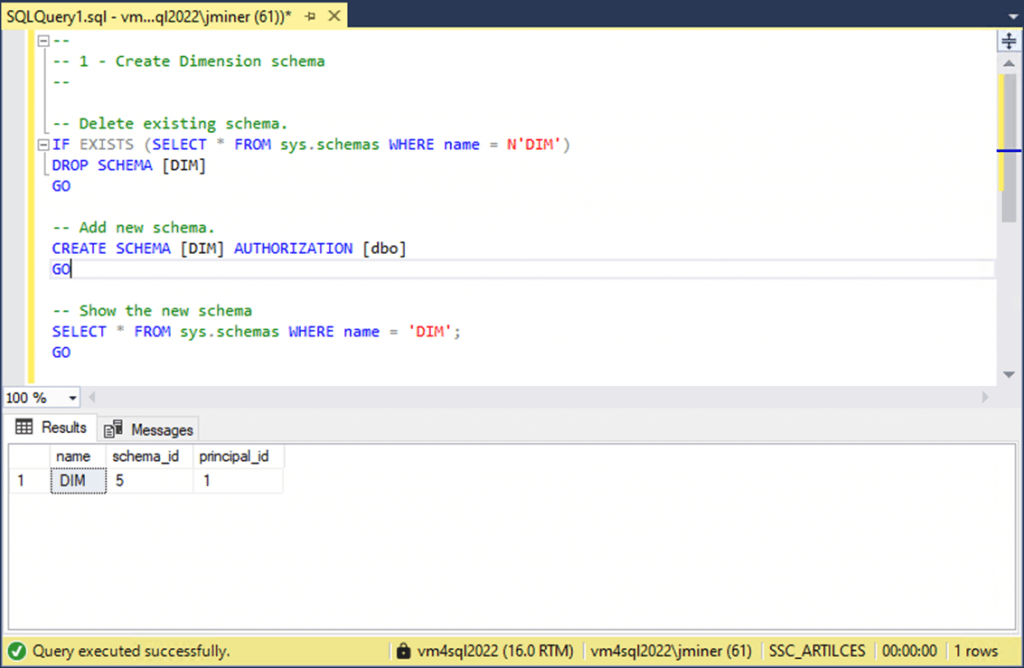This screenshot has width=1024, height=668.
Task: Collapse the IF EXISTS code block
Action: click(42, 145)
